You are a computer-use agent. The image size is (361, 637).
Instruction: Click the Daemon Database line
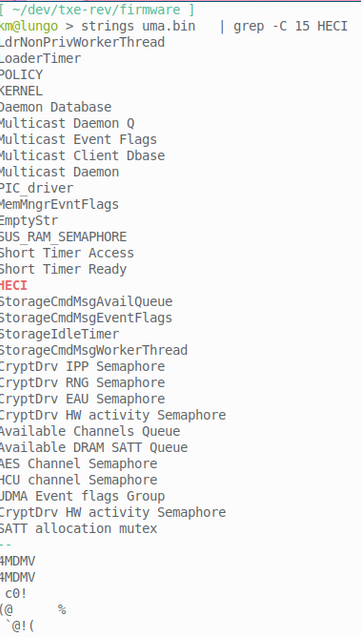[x=56, y=107]
